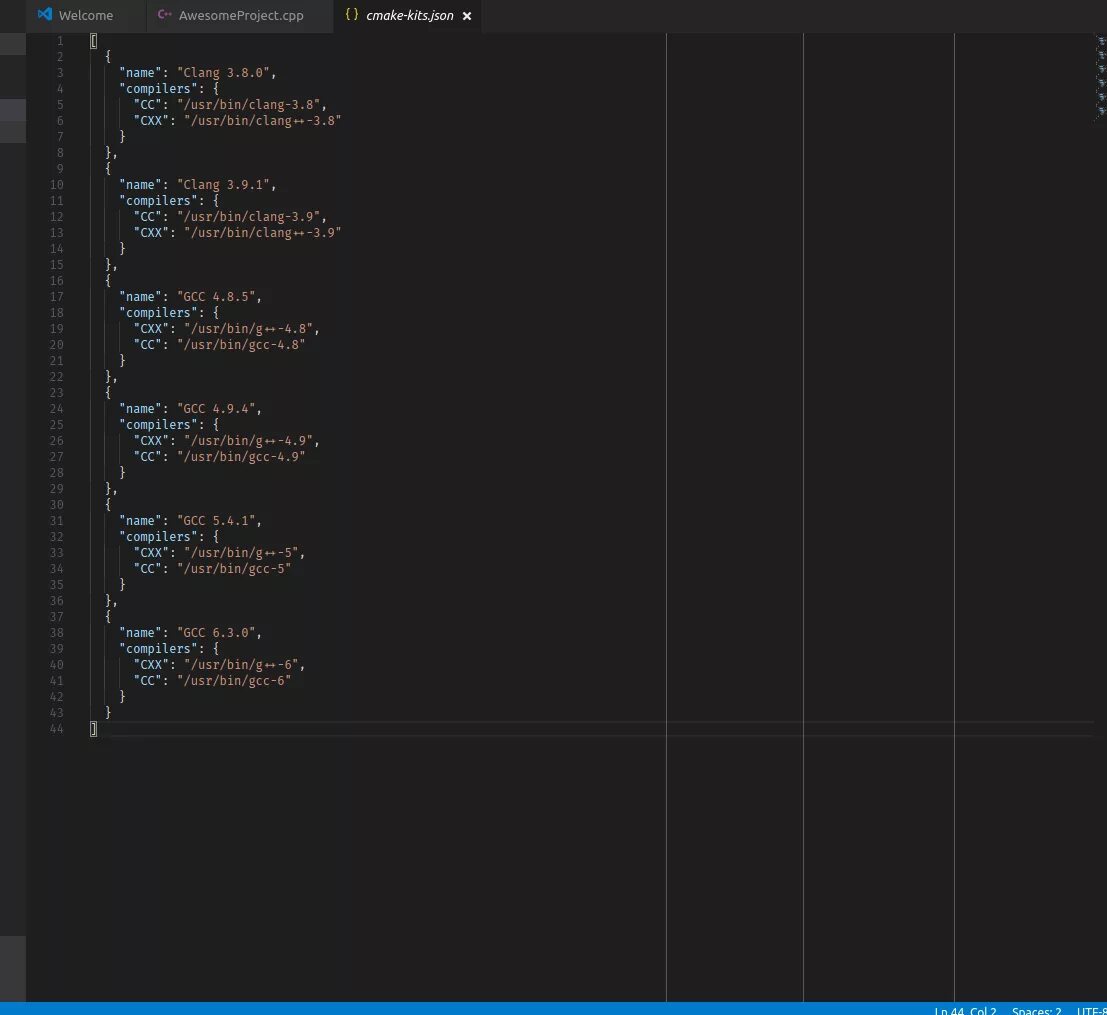
Task: Click the "/usr/bin/gcc-6" path value
Action: click(234, 681)
